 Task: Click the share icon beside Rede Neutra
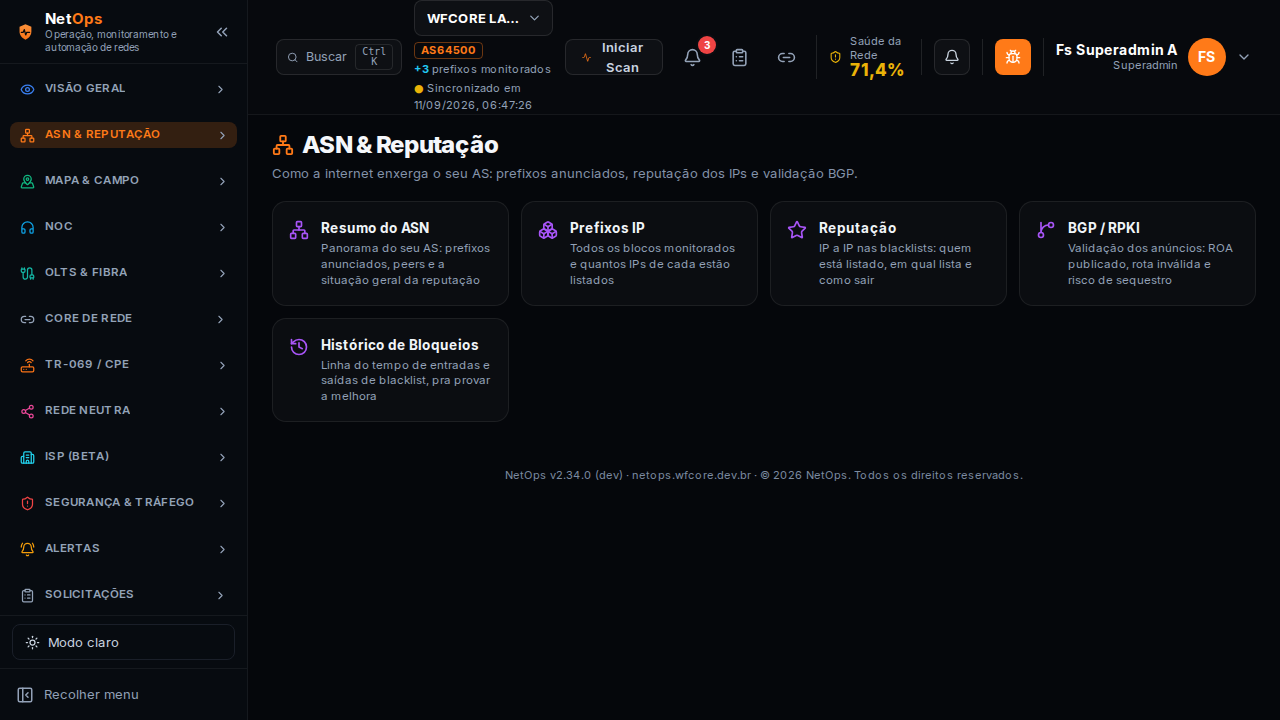(28, 411)
